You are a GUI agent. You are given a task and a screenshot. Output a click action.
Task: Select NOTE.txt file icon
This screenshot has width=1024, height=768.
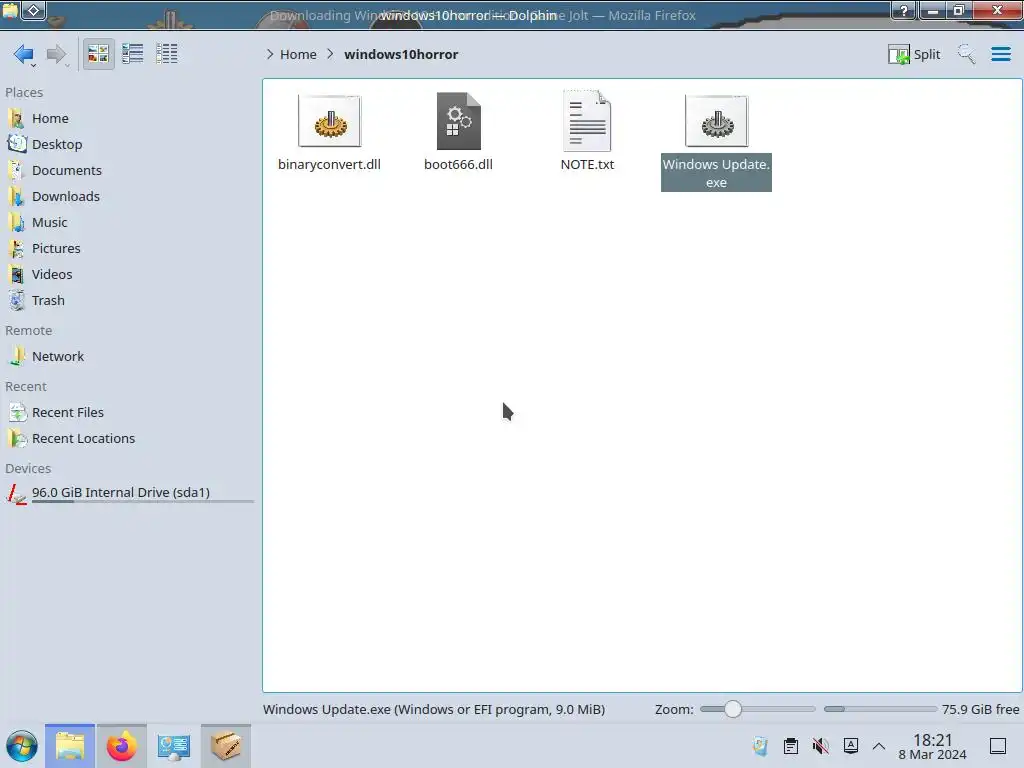coord(587,121)
